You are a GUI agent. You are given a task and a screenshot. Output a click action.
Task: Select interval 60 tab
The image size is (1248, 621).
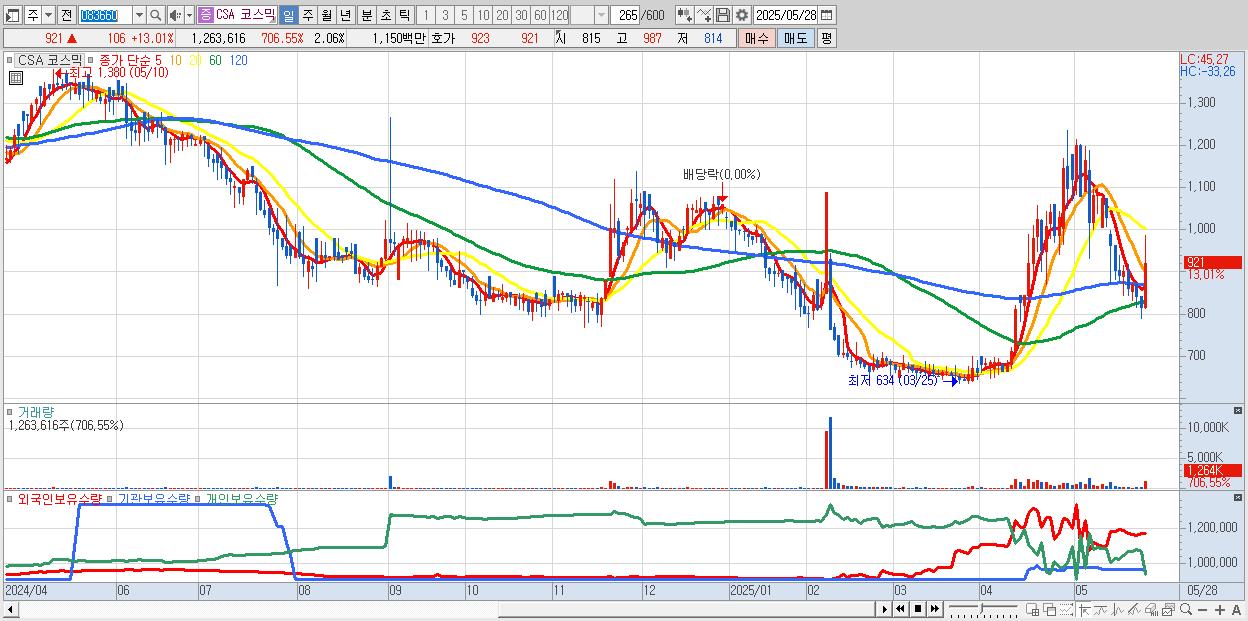(540, 15)
